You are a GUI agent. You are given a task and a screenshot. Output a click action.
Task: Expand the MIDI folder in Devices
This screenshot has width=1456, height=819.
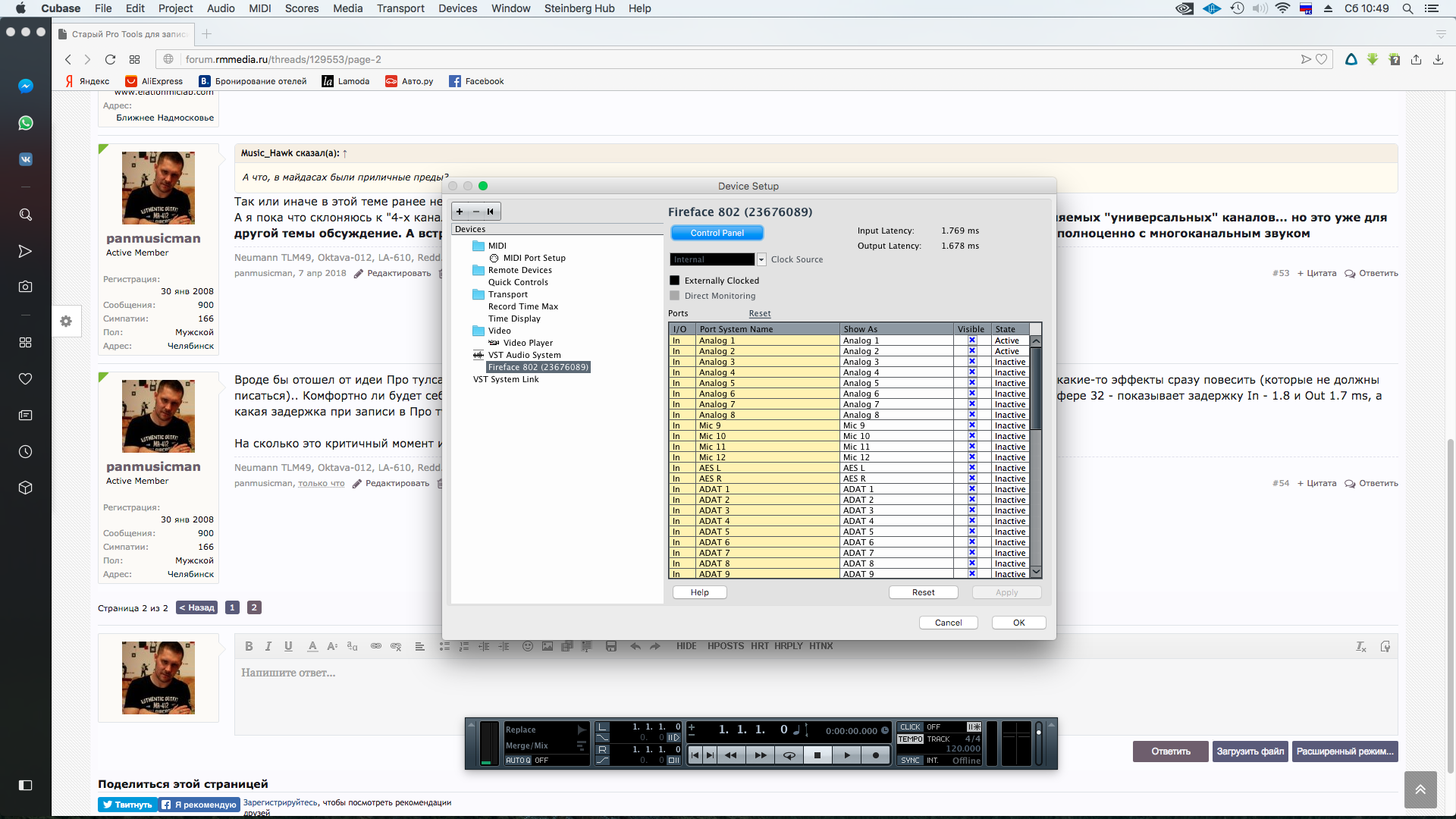[x=479, y=246]
